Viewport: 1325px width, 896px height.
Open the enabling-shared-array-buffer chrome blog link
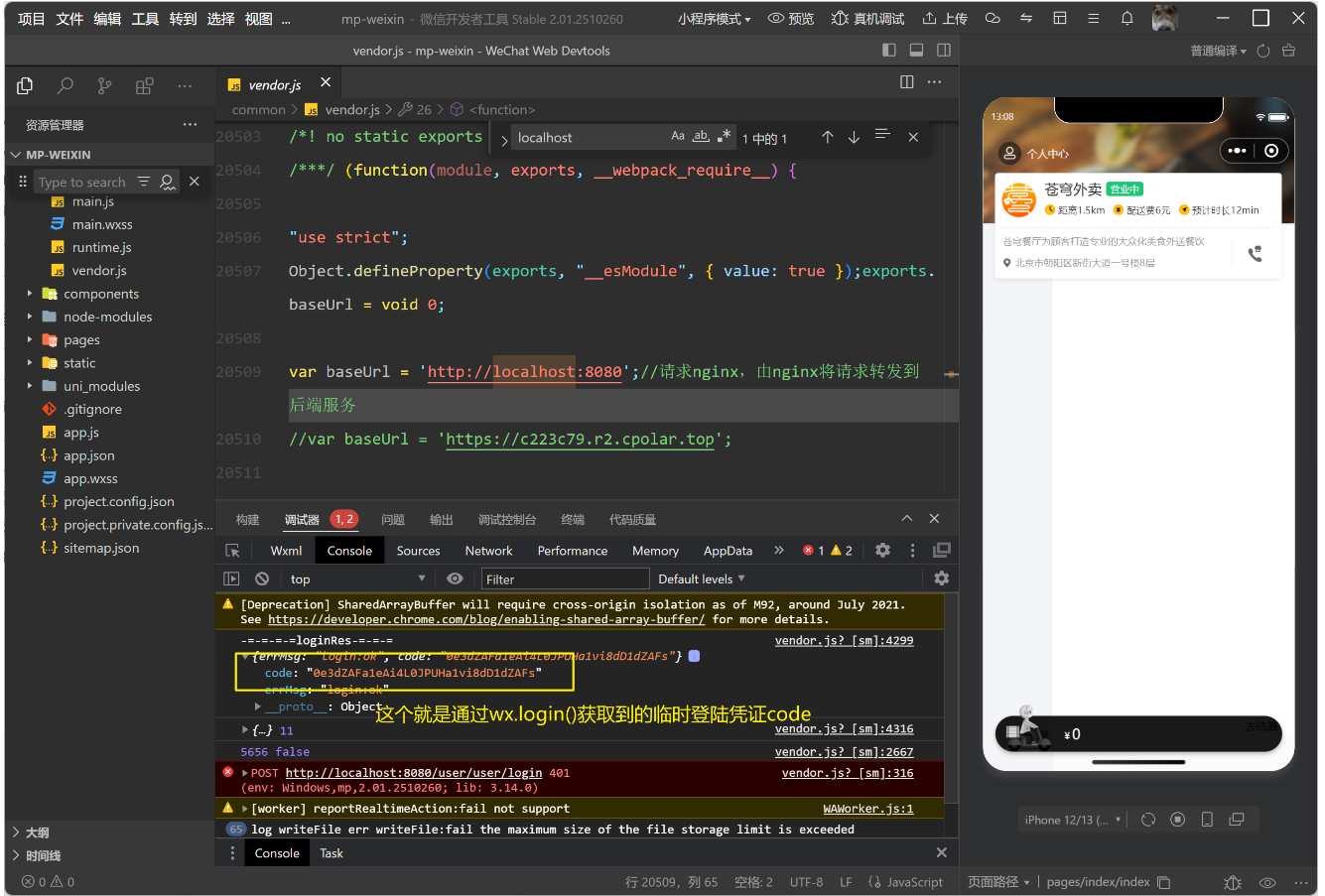coord(486,619)
